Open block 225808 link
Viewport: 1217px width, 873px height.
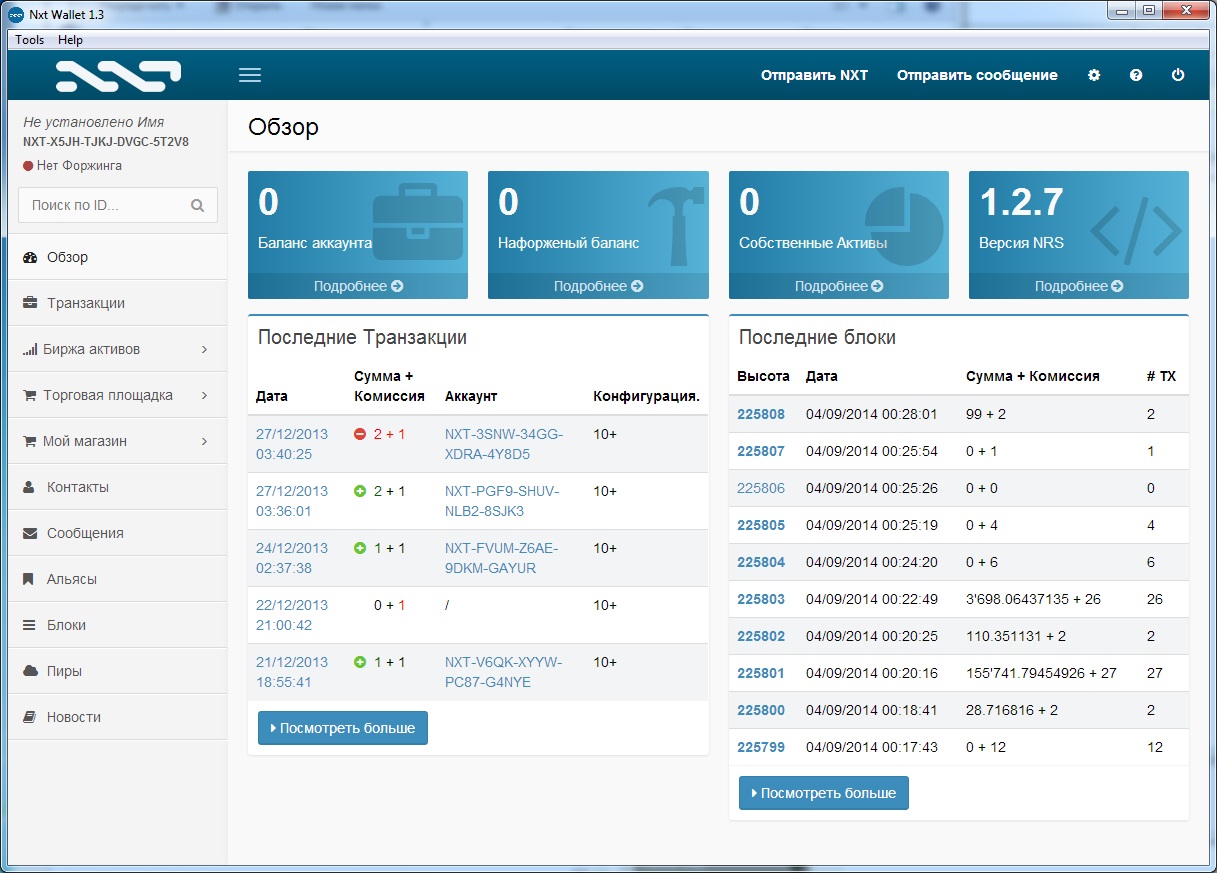coord(761,414)
